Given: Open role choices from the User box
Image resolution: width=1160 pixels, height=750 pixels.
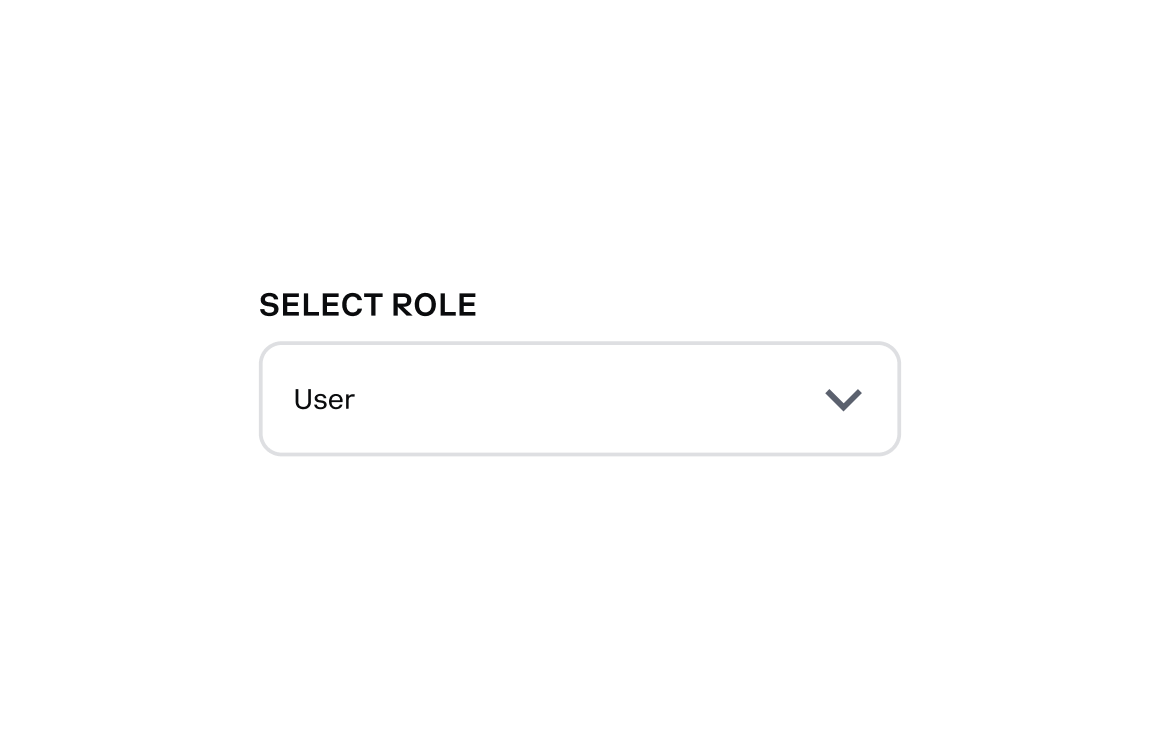Looking at the screenshot, I should (x=579, y=399).
